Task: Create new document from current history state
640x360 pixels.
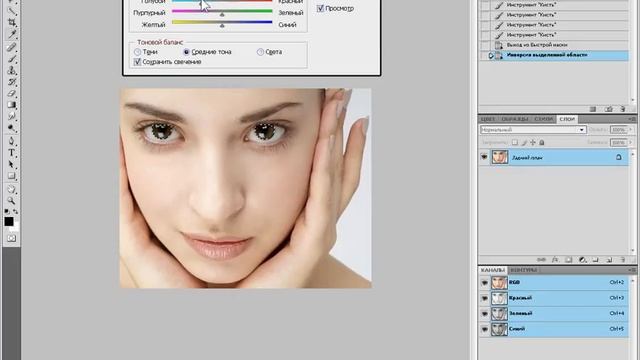Action: (593, 109)
